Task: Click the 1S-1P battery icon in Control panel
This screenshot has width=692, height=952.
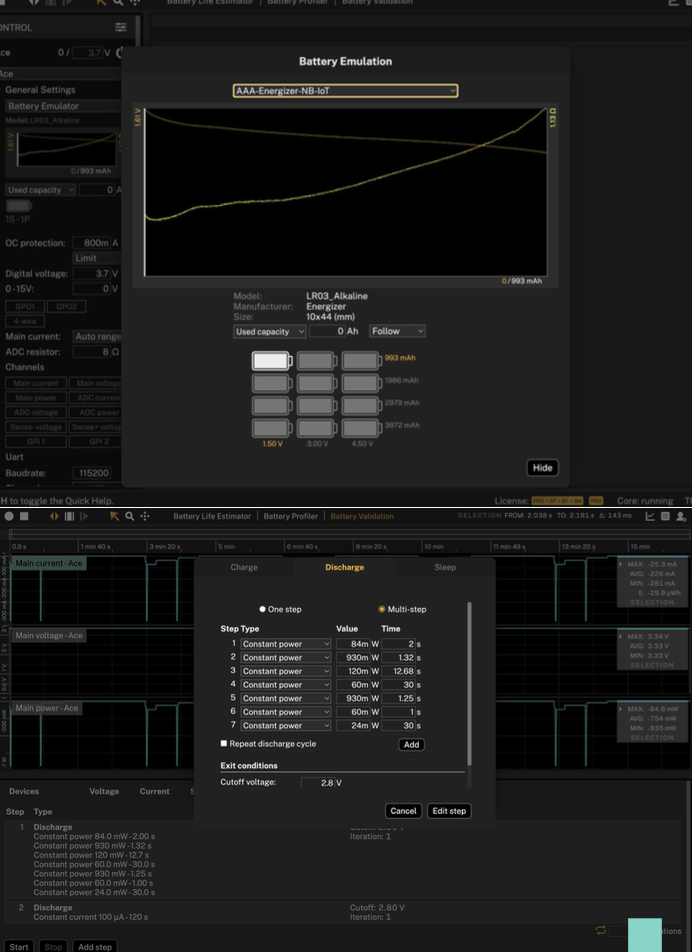Action: pyautogui.click(x=19, y=206)
